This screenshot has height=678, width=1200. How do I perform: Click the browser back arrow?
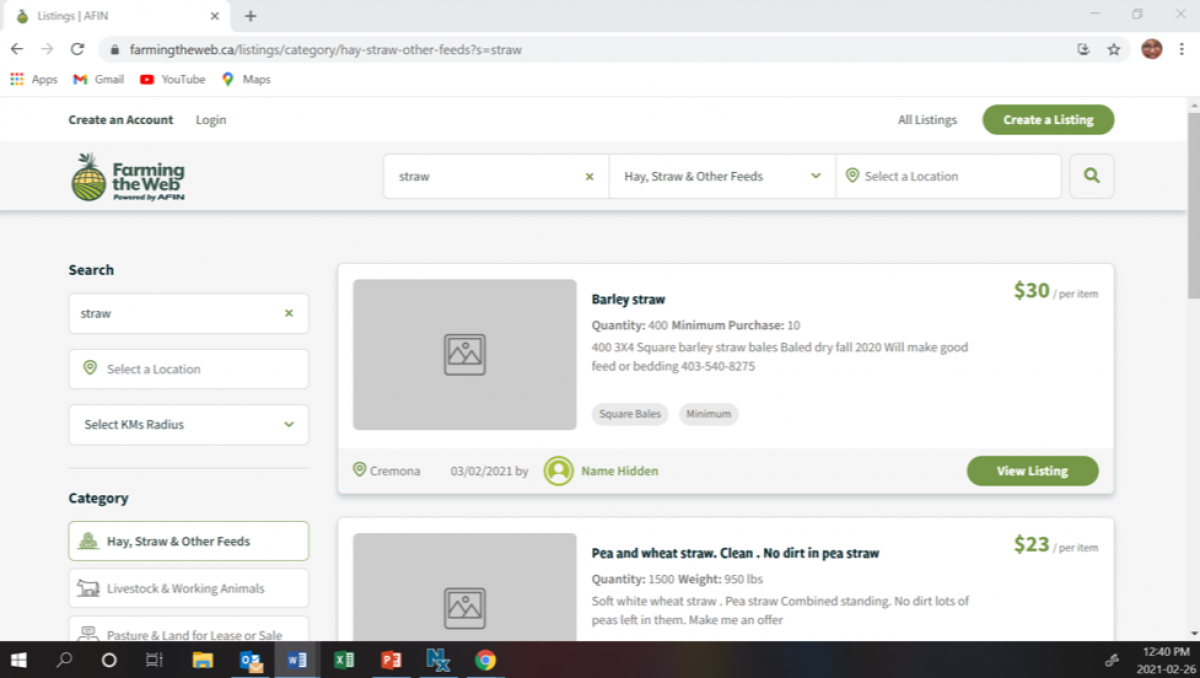(17, 49)
